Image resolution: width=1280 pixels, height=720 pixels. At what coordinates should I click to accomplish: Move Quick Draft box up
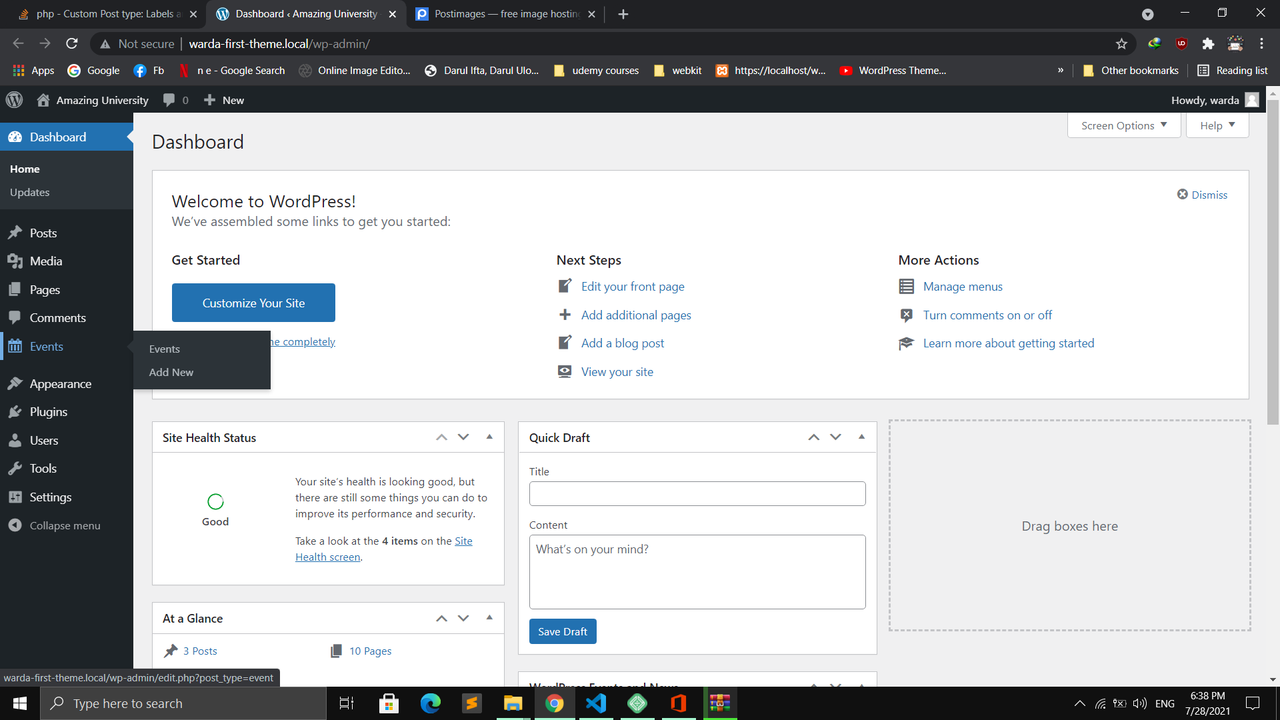[813, 437]
